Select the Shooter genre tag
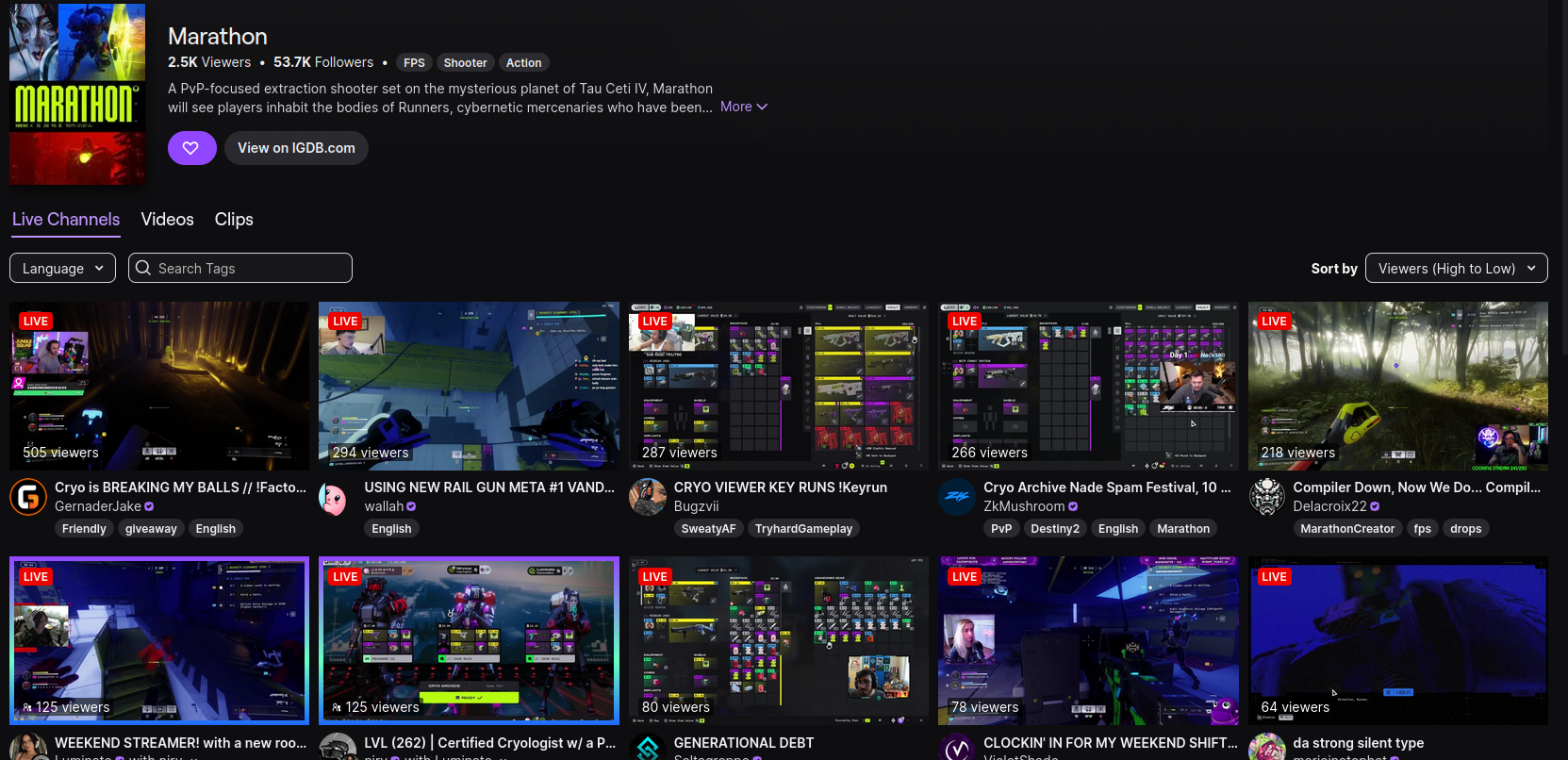1568x760 pixels. tap(466, 63)
